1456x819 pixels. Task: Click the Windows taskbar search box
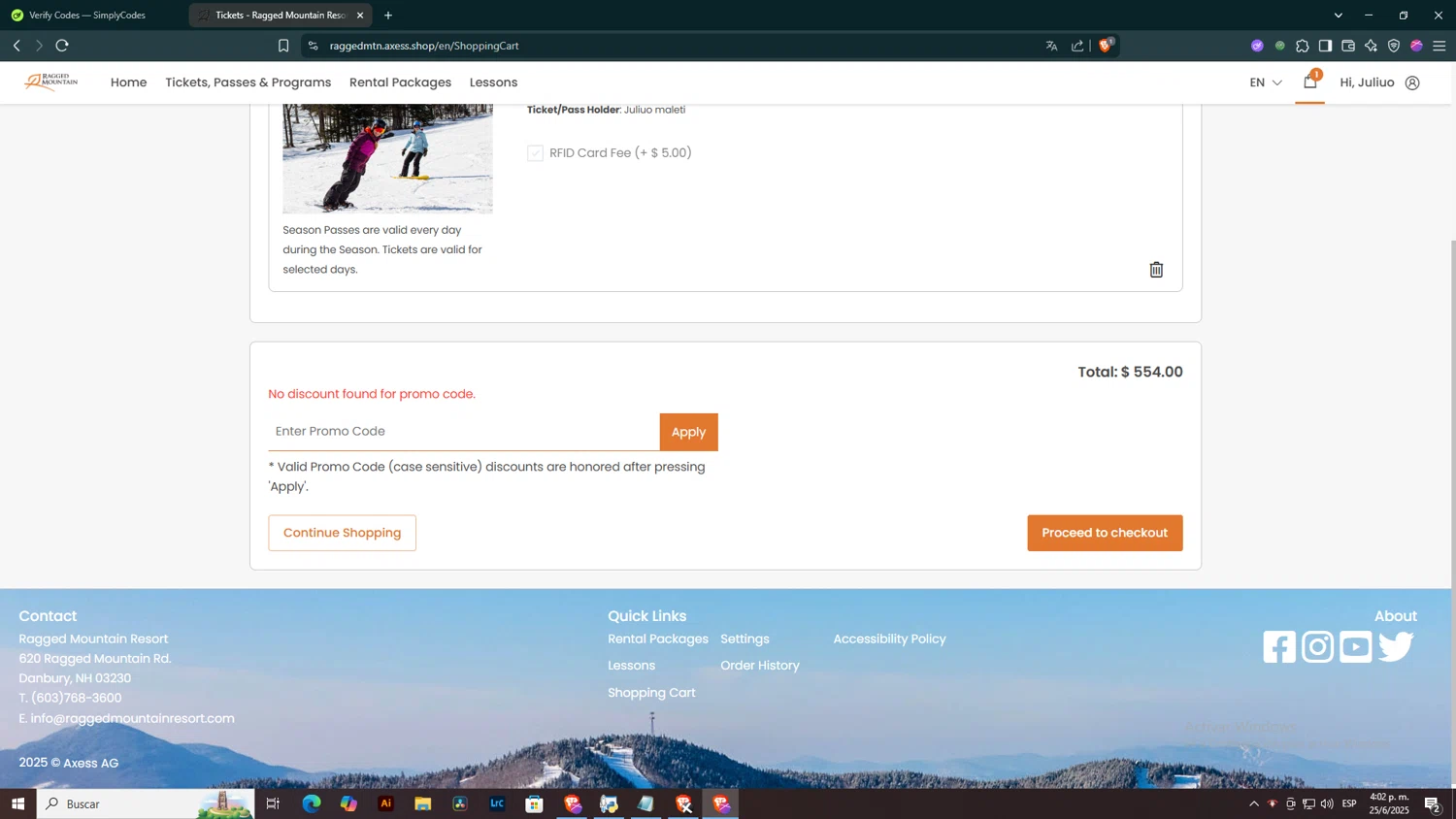tap(146, 803)
